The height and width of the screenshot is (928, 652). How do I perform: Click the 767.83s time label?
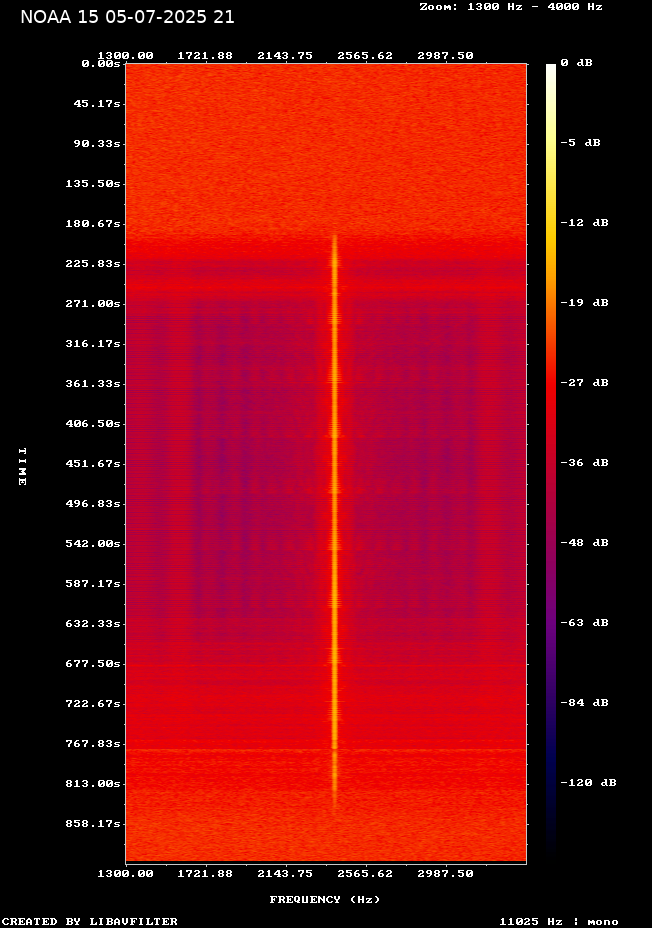point(93,743)
